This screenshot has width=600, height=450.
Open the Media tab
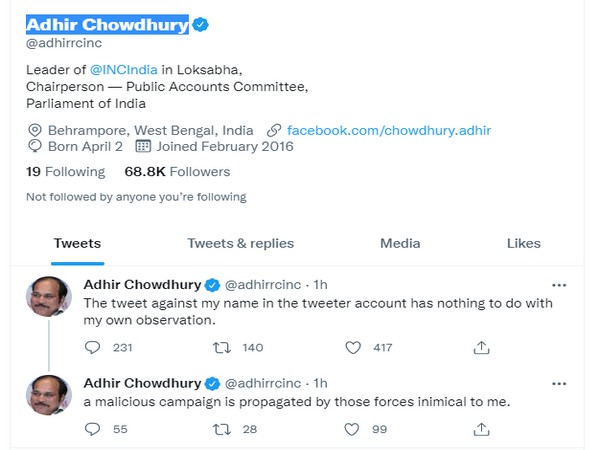[400, 243]
